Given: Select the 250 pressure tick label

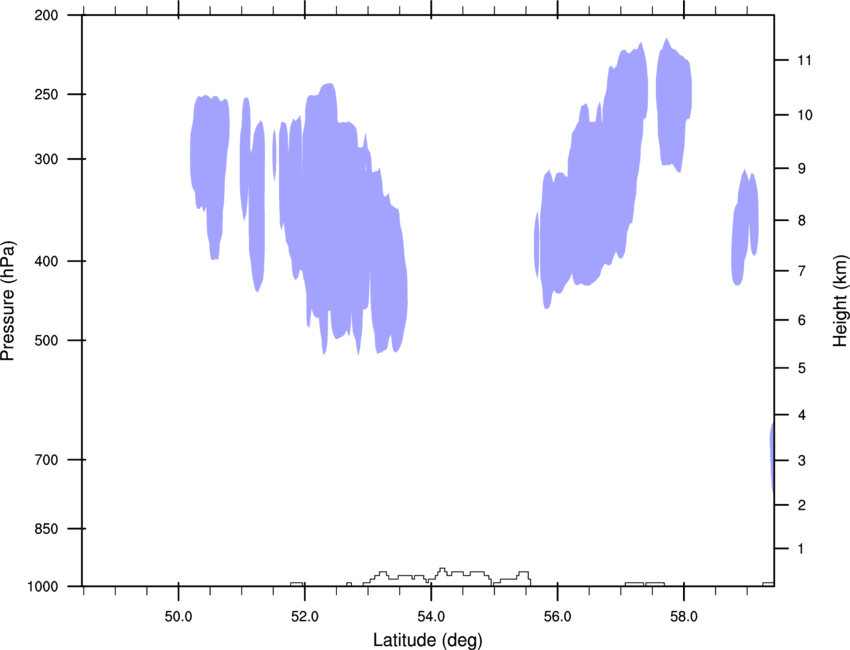Looking at the screenshot, I should pyautogui.click(x=46, y=94).
